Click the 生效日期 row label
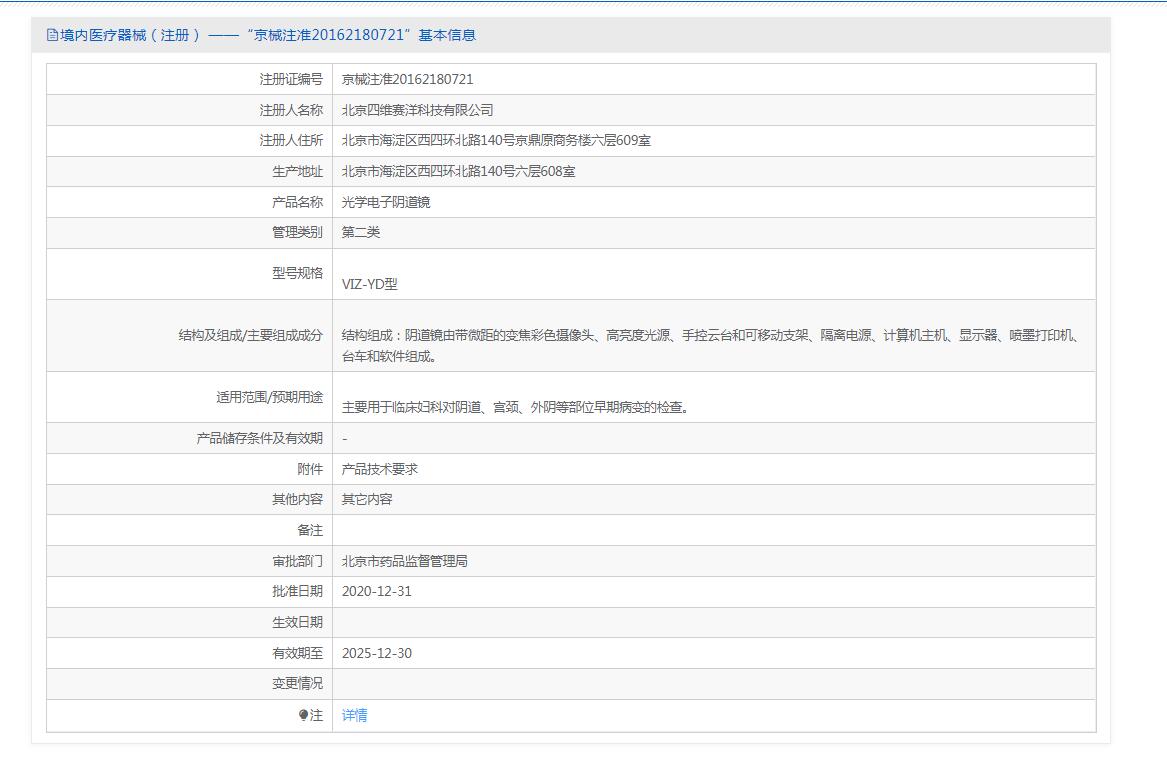Viewport: 1167px width, 769px height. click(297, 622)
